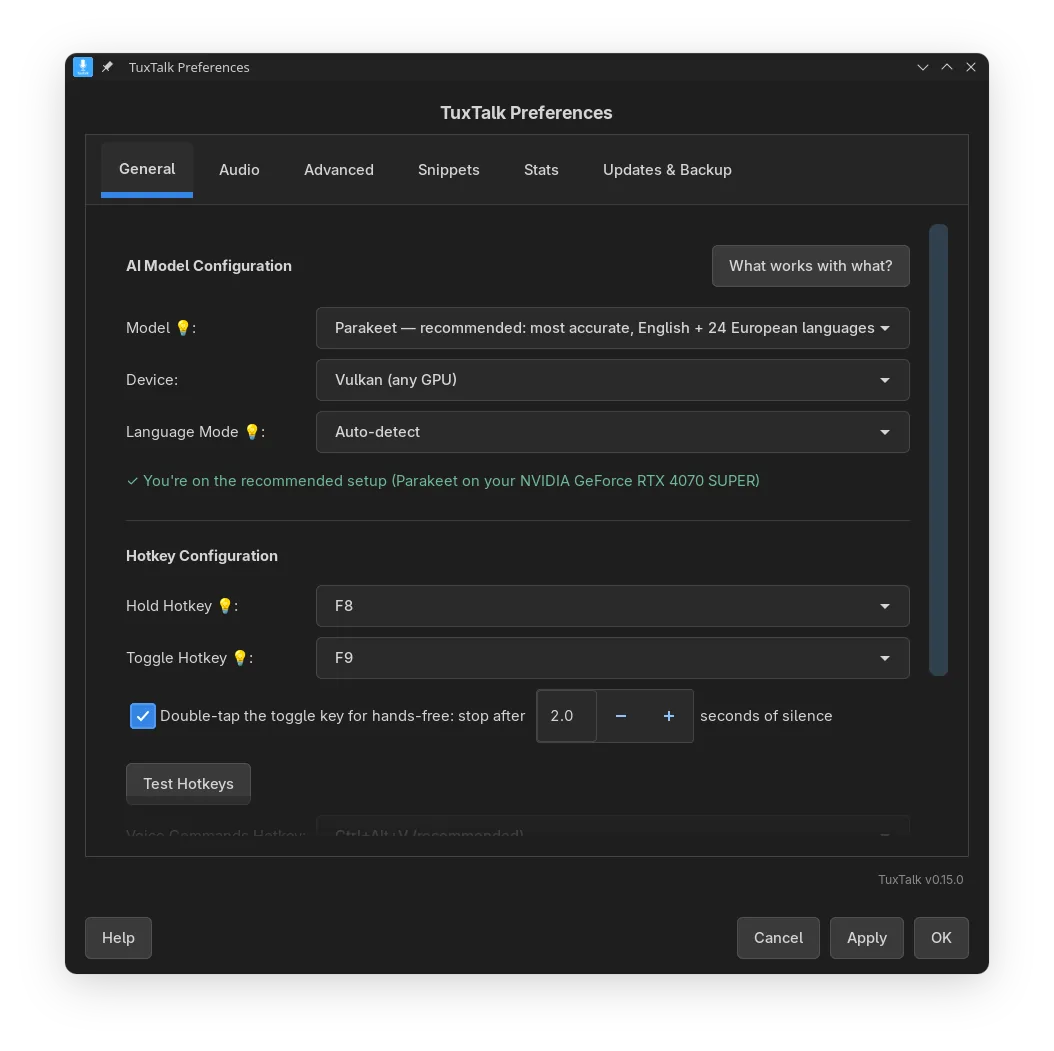Viewport: 1054px width, 1051px height.
Task: Click the Cancel button
Action: pos(778,938)
